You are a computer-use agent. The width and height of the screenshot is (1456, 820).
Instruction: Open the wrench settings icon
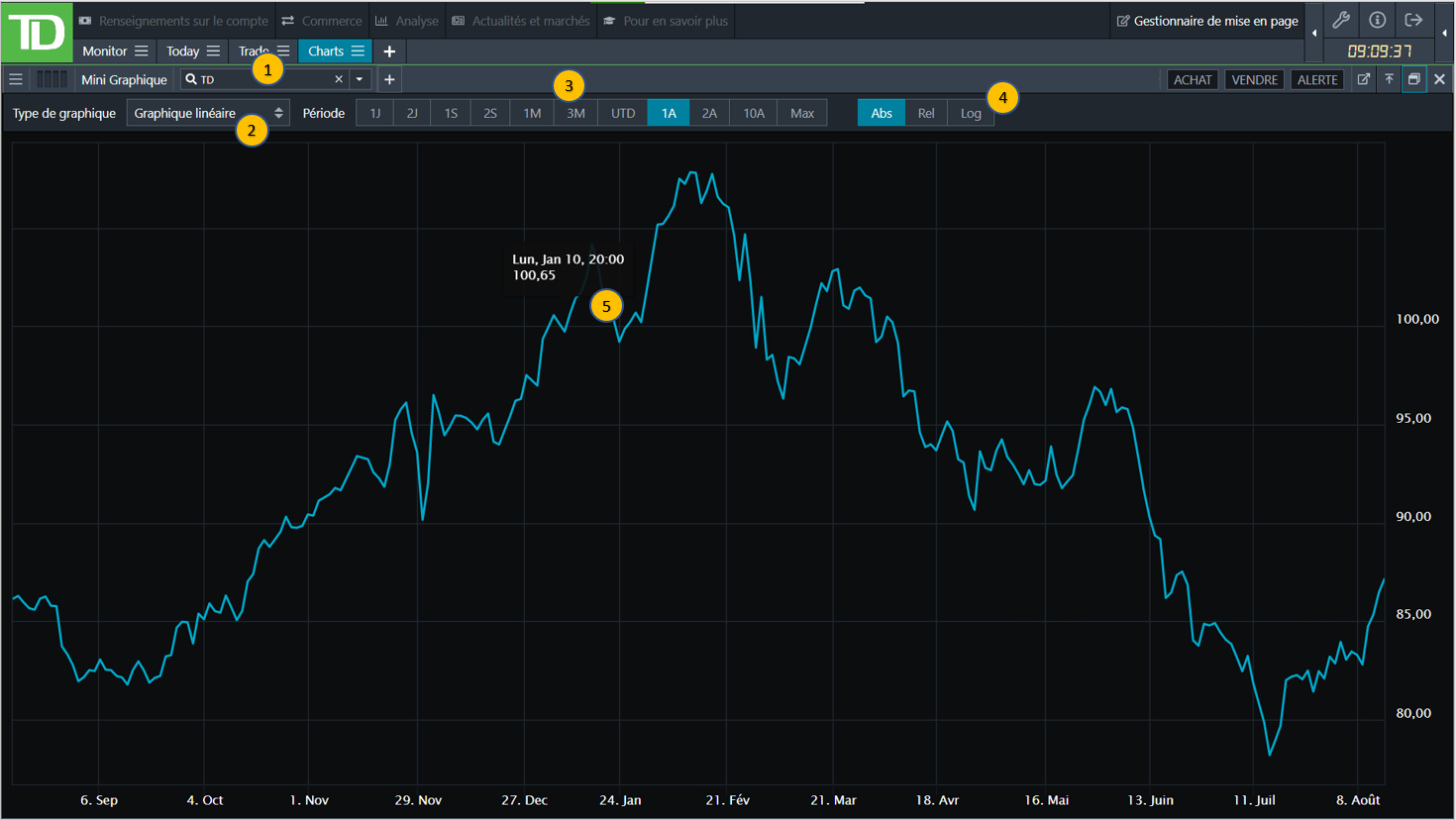click(x=1341, y=20)
